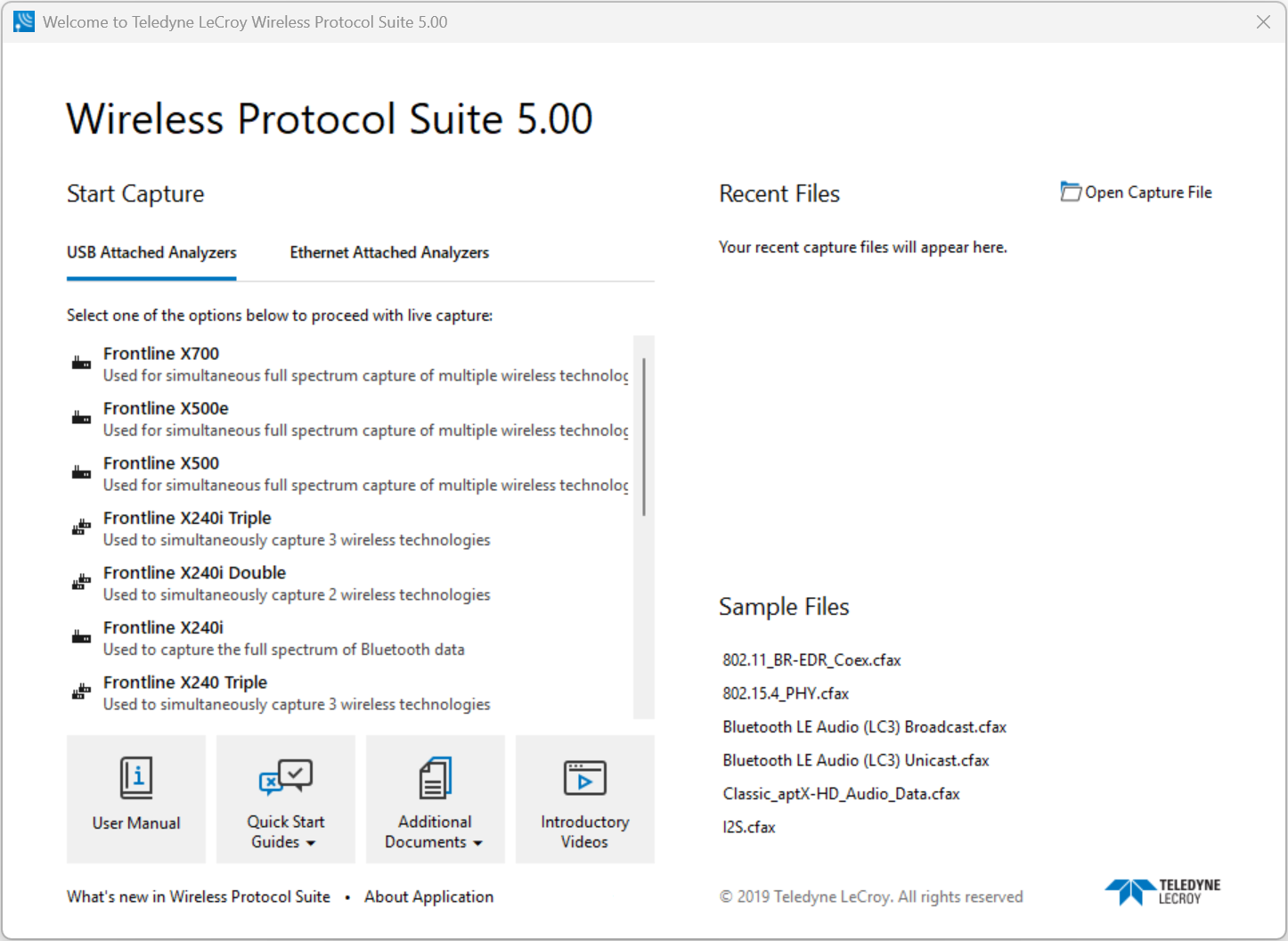Viewport: 1288px width, 941px height.
Task: Switch to USB Attached Analyzers tab
Action: [151, 252]
